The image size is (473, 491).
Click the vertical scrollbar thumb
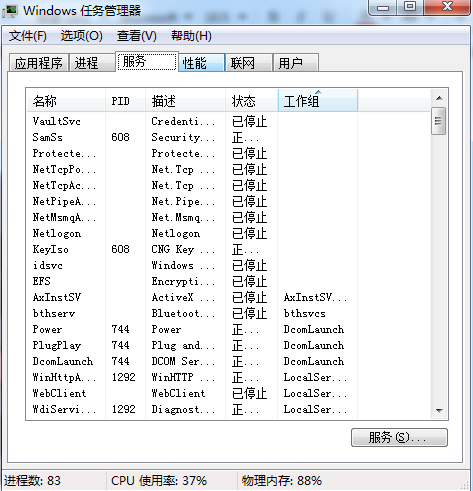(x=439, y=121)
